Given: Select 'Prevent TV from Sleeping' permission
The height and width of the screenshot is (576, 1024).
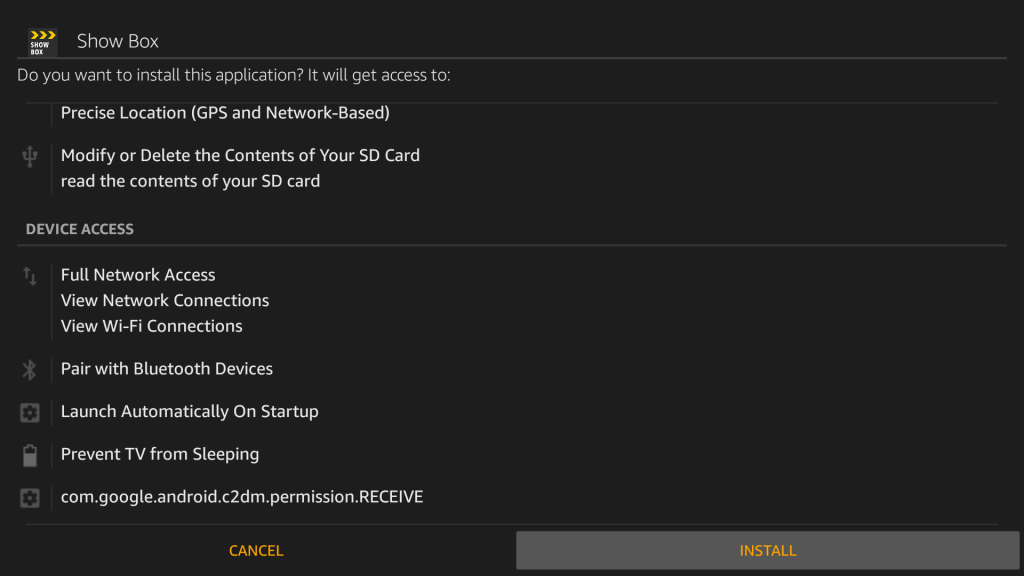Looking at the screenshot, I should click(159, 454).
